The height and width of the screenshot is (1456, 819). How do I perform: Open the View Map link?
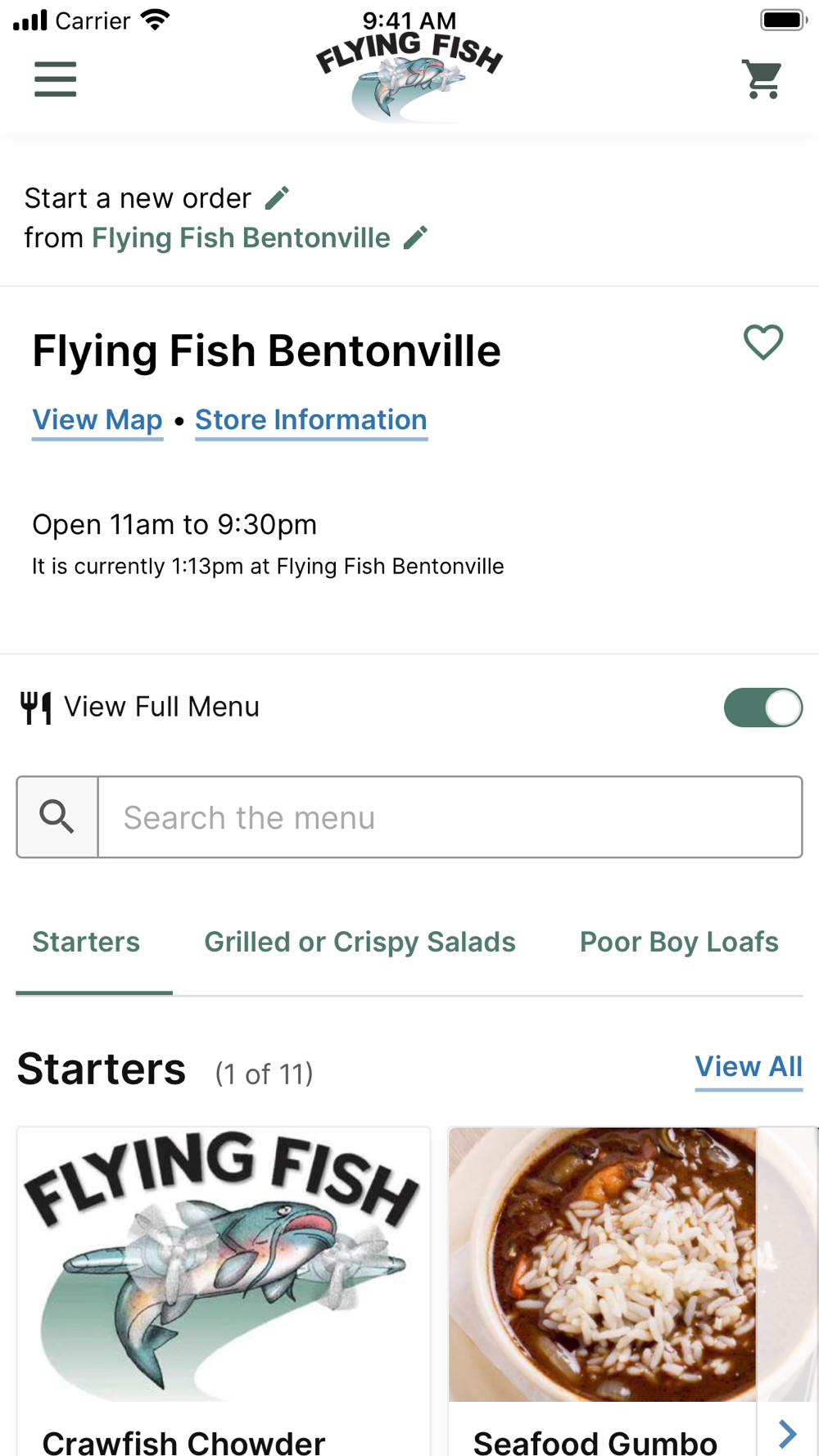point(97,420)
